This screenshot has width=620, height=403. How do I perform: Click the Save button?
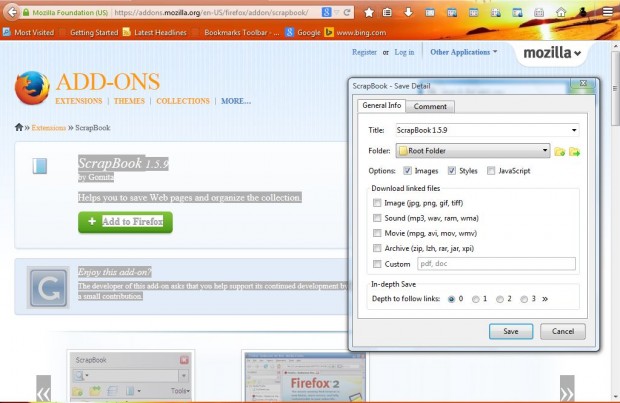(x=511, y=331)
